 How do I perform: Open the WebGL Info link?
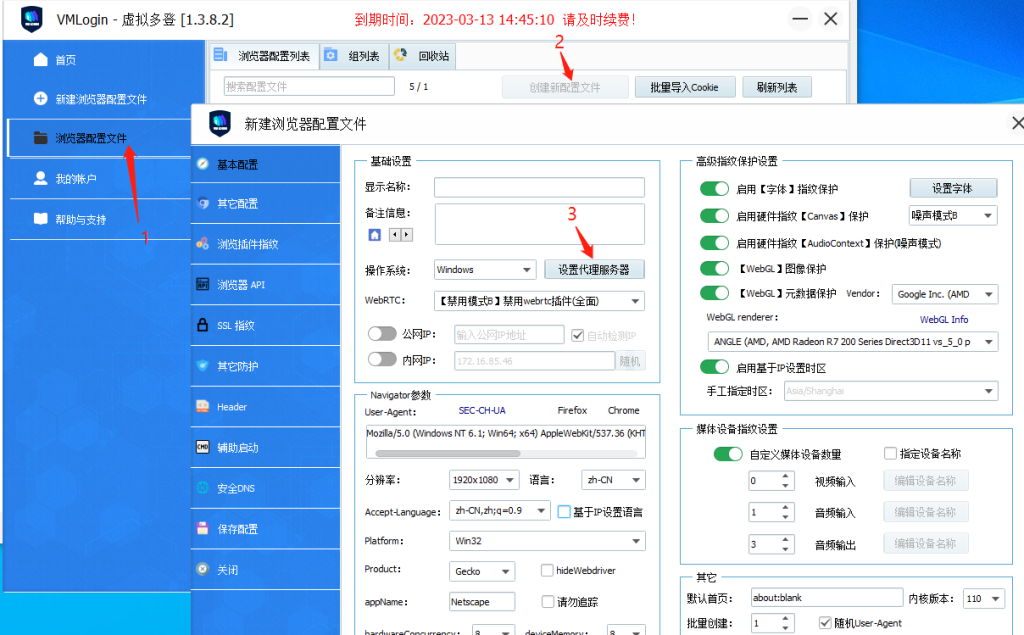point(944,319)
